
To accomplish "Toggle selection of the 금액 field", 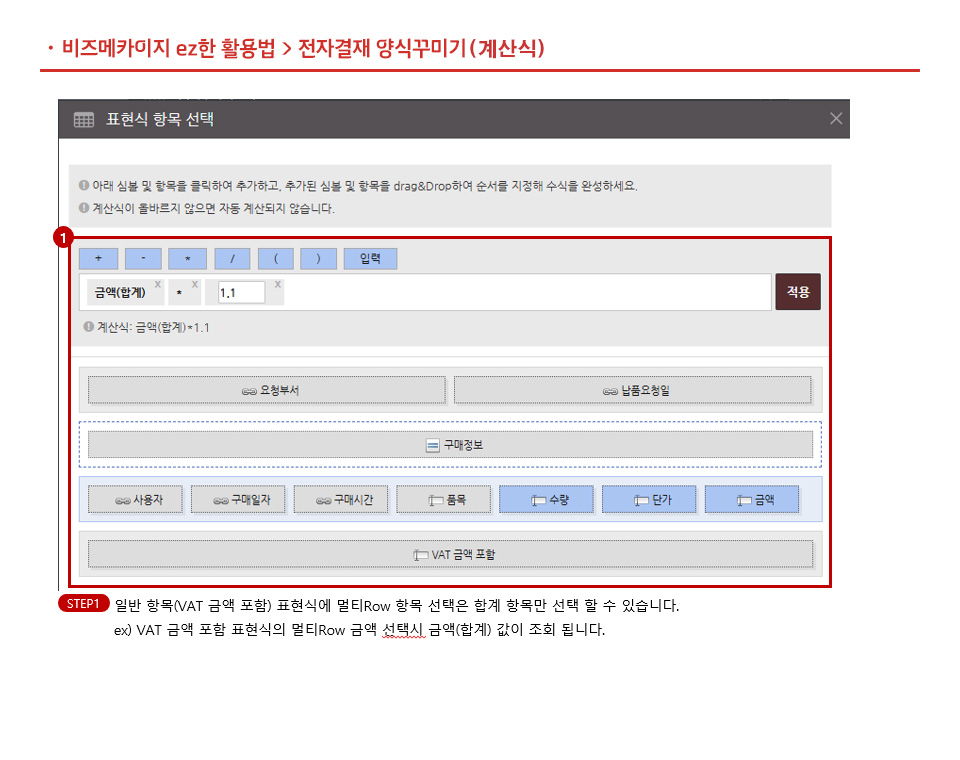I will (752, 498).
